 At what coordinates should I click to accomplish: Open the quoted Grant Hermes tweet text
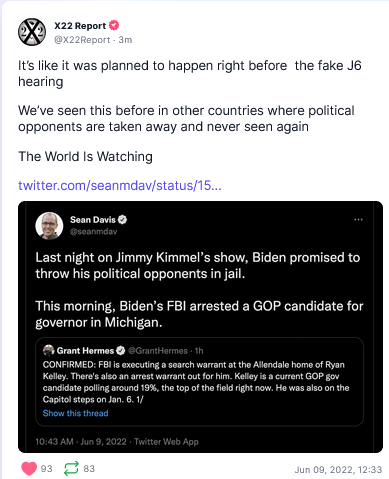coord(196,382)
